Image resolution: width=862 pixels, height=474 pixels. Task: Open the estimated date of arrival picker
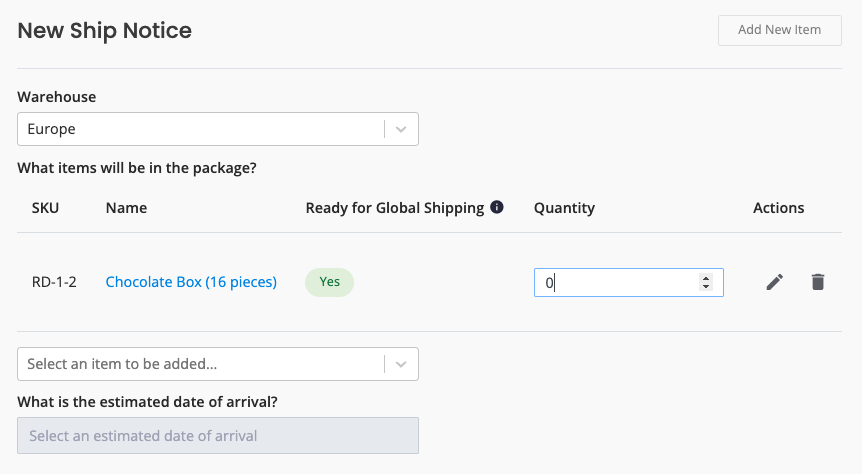pos(218,436)
